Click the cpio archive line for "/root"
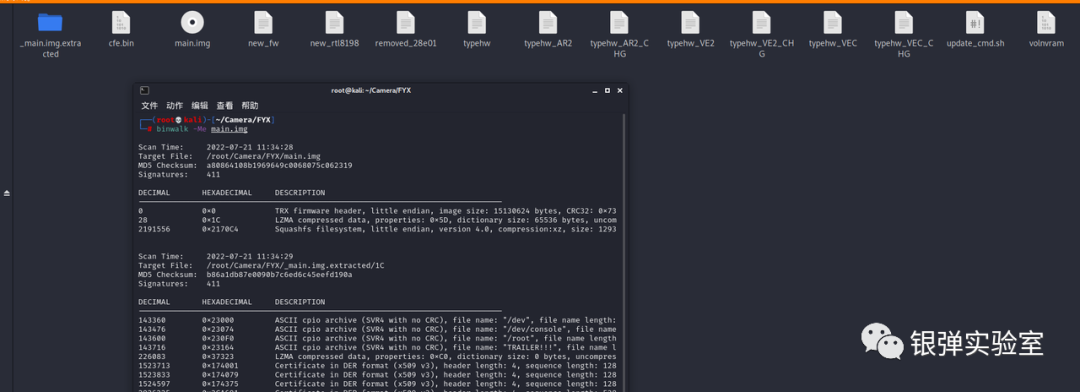The height and width of the screenshot is (392, 1080). (x=377, y=338)
